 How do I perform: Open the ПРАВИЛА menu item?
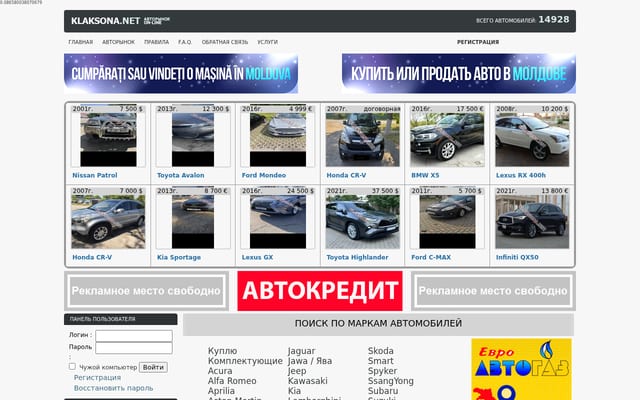[x=156, y=42]
